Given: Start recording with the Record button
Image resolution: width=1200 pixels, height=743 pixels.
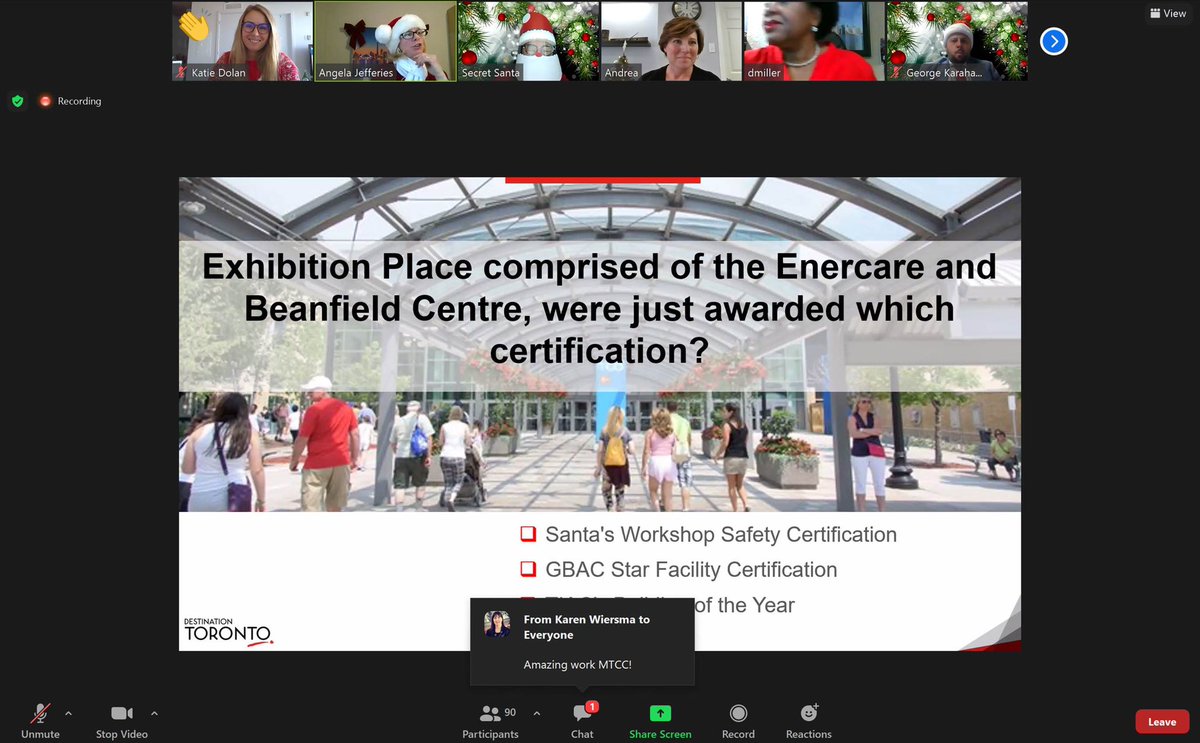Looking at the screenshot, I should 738,720.
